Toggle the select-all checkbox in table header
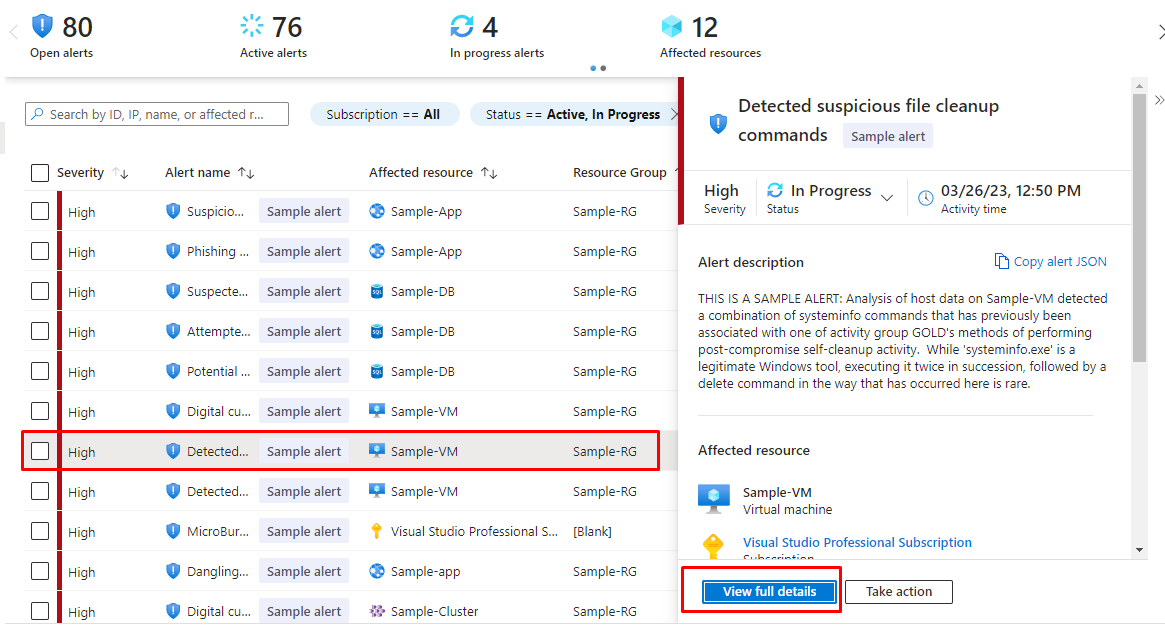The width and height of the screenshot is (1165, 625). pyautogui.click(x=40, y=173)
